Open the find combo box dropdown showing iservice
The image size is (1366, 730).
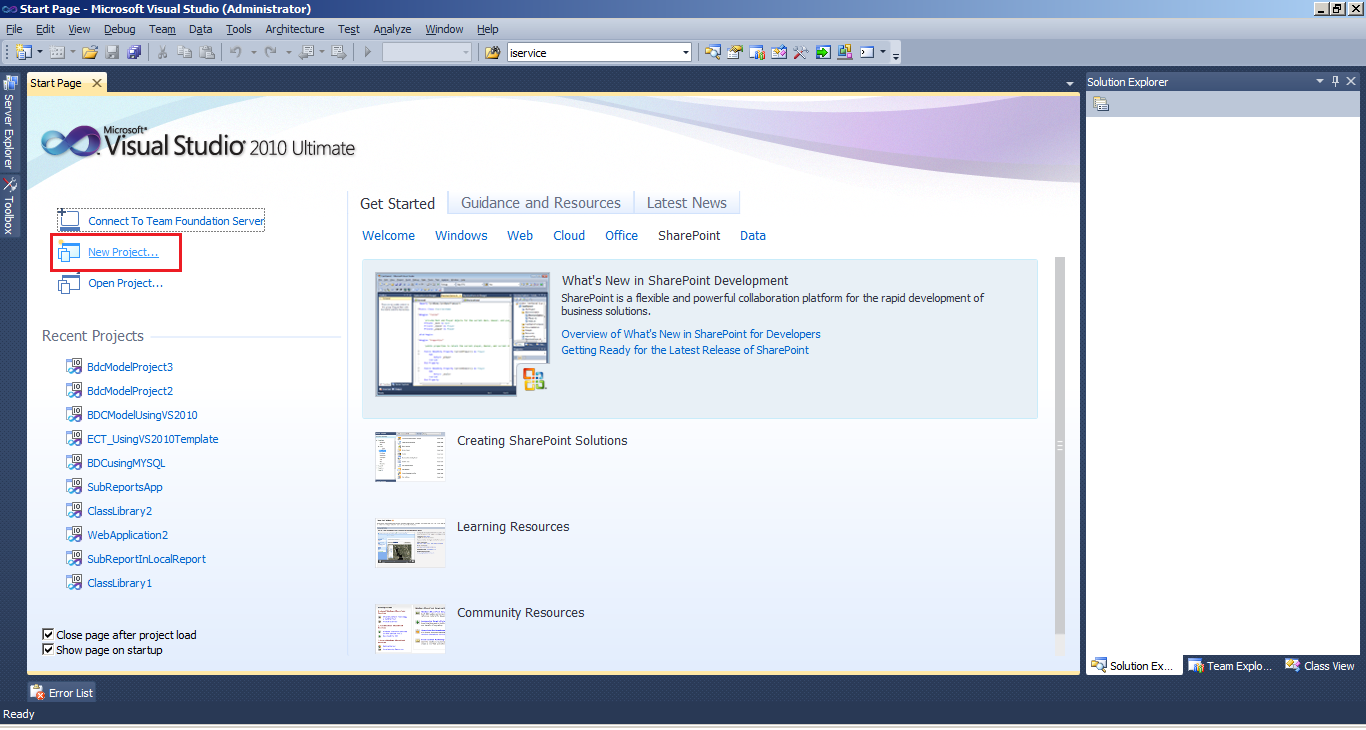tap(685, 52)
